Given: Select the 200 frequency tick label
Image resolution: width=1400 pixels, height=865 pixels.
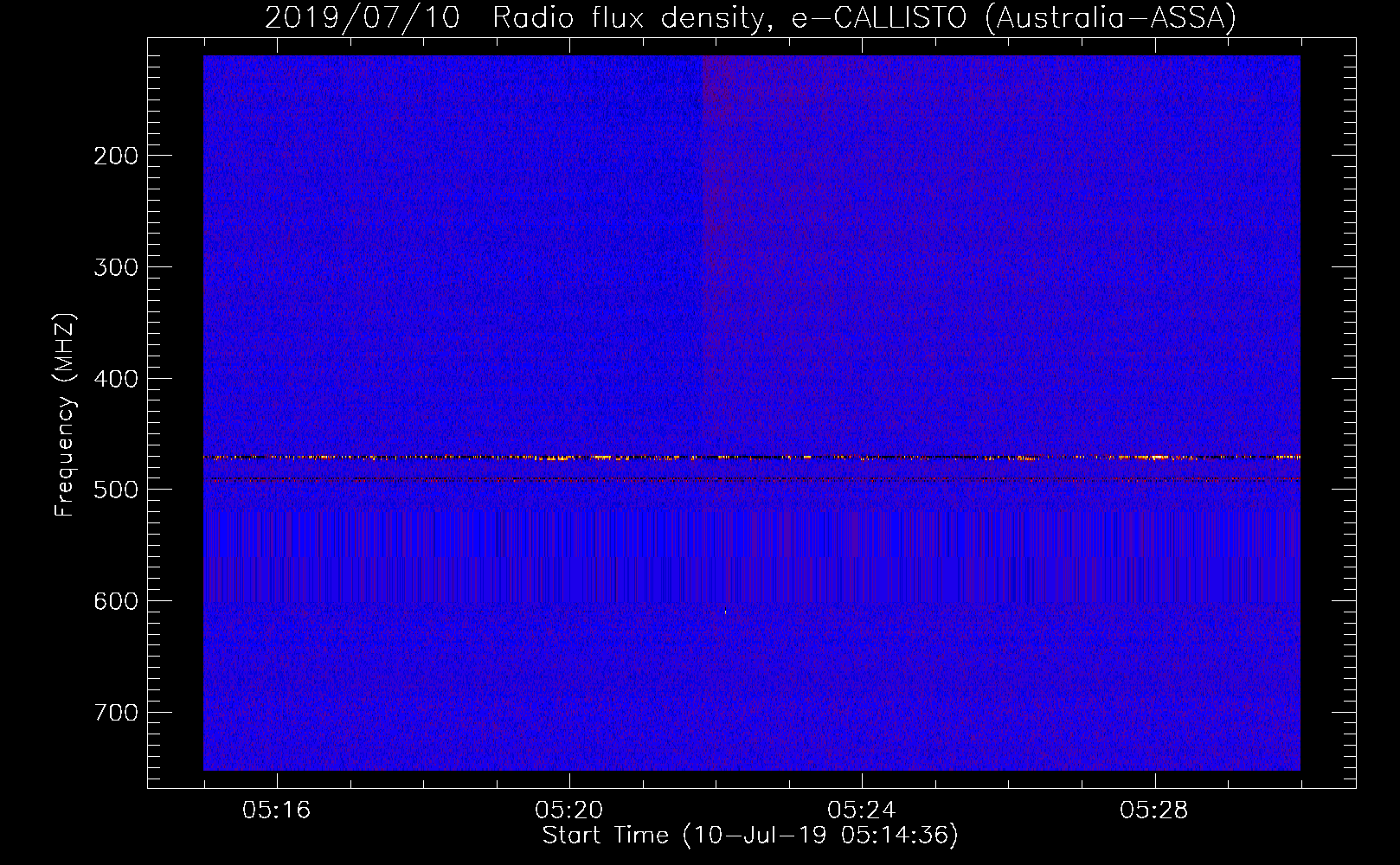Looking at the screenshot, I should pos(116,156).
